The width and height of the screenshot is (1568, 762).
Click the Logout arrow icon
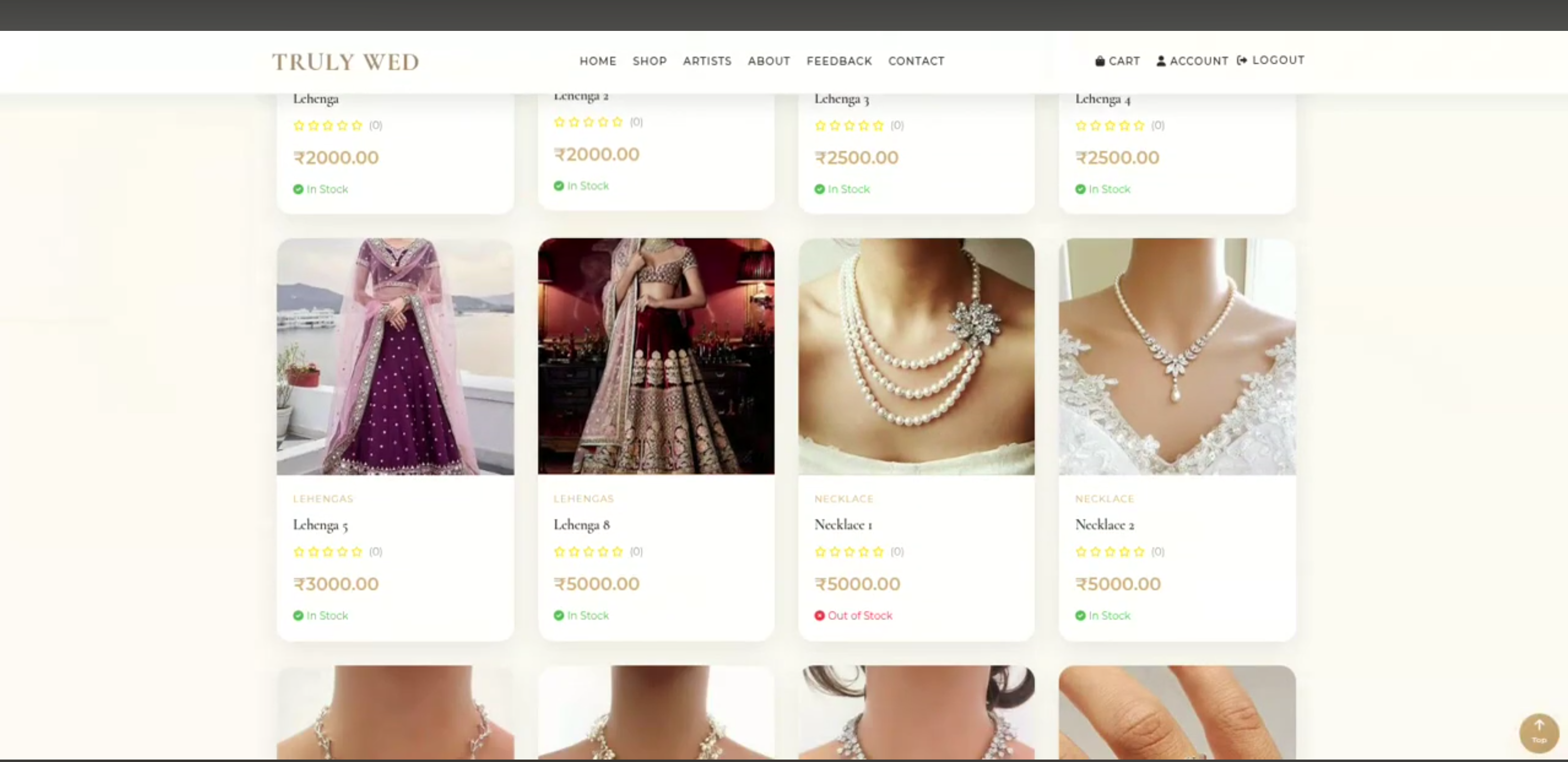[1242, 60]
